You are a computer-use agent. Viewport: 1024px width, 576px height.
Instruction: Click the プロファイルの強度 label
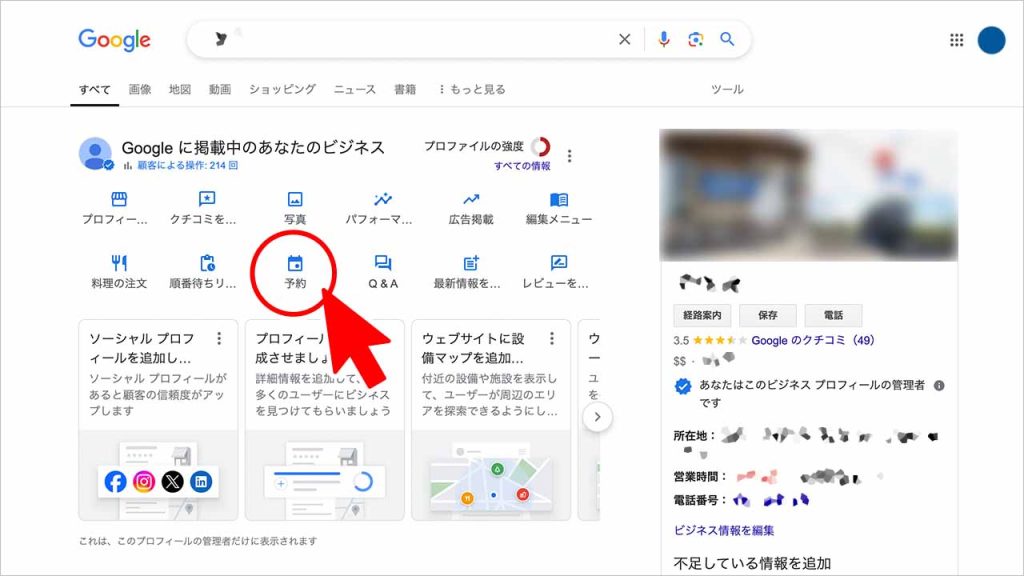tap(473, 146)
